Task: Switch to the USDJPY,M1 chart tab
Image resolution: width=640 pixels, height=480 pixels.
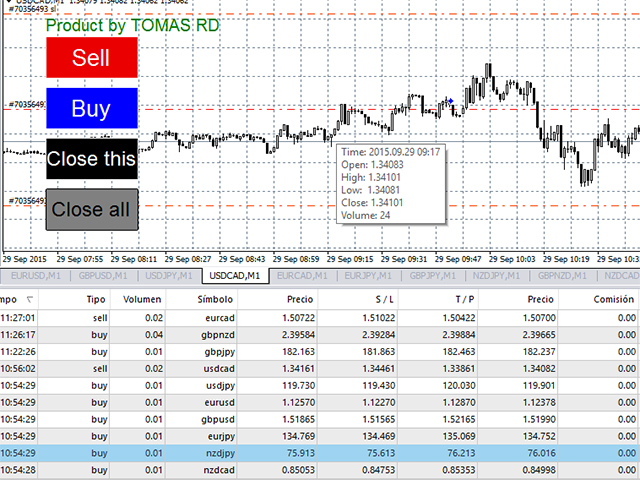Action: click(169, 276)
